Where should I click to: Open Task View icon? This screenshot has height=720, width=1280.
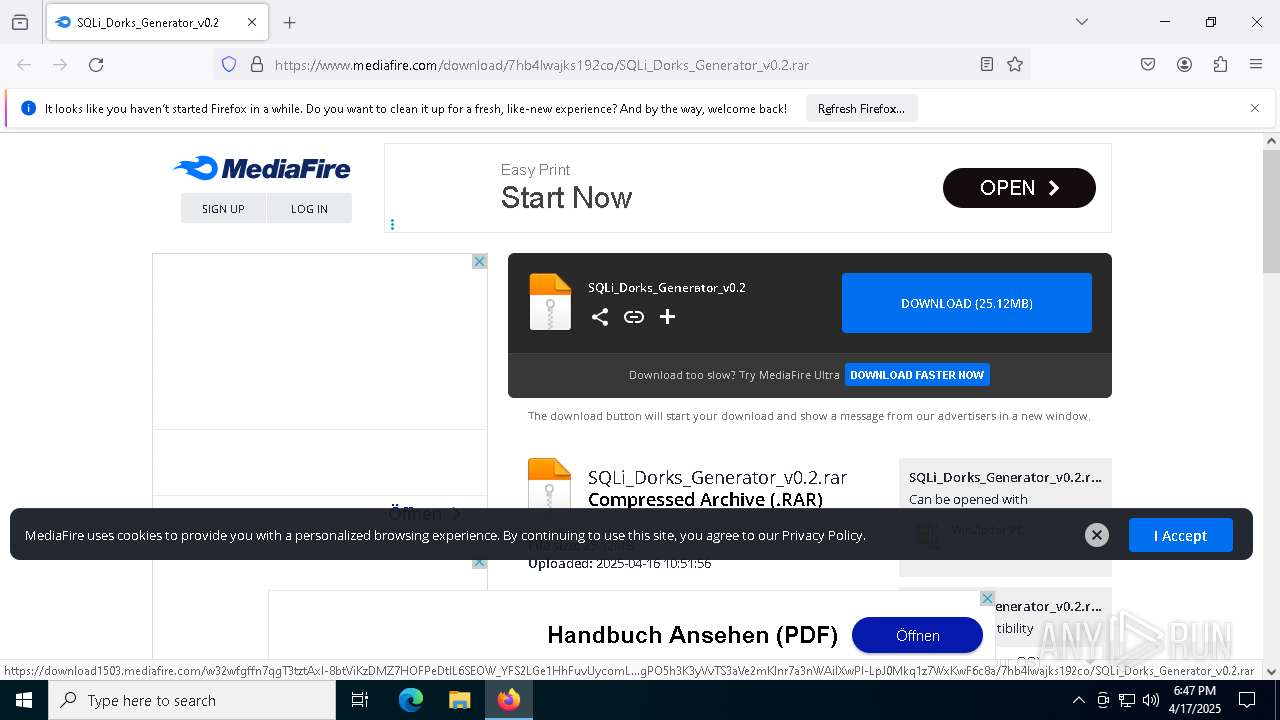[x=360, y=700]
